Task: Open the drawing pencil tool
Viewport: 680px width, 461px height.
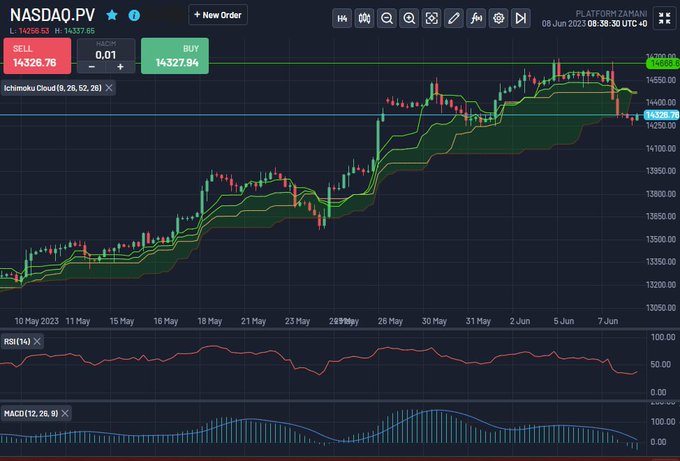Action: [x=454, y=18]
